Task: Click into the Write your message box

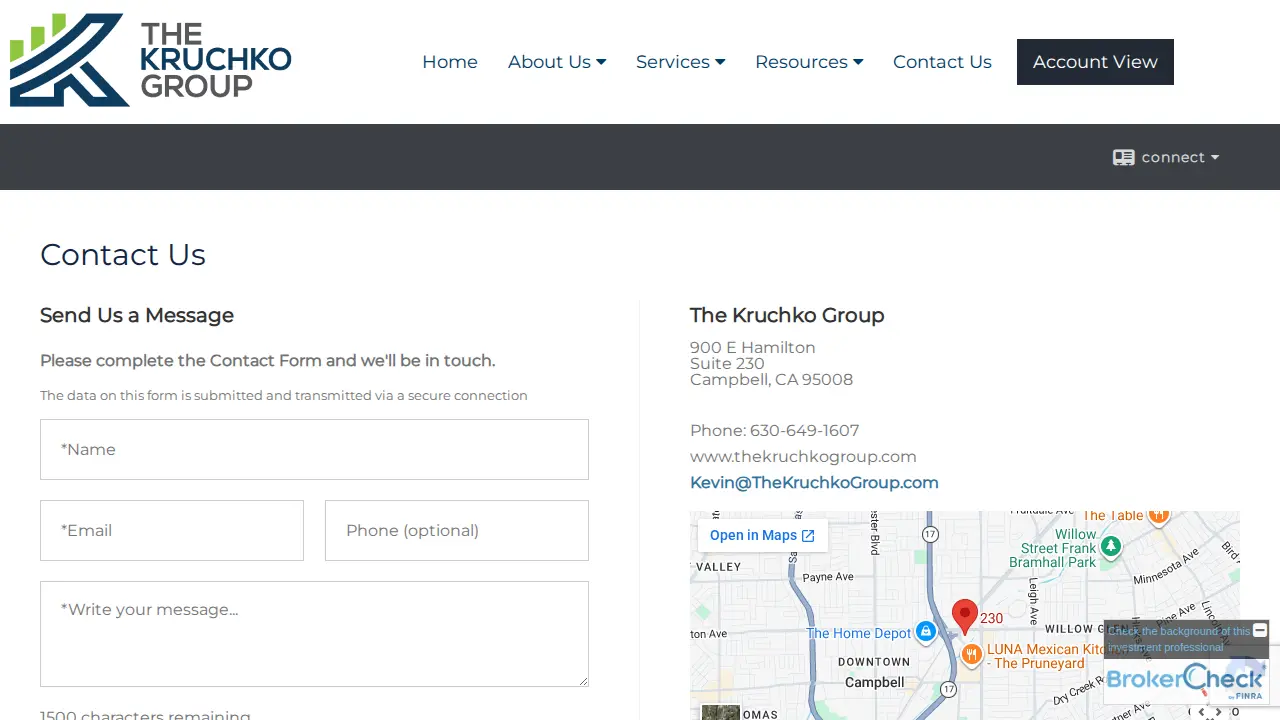Action: tap(314, 634)
